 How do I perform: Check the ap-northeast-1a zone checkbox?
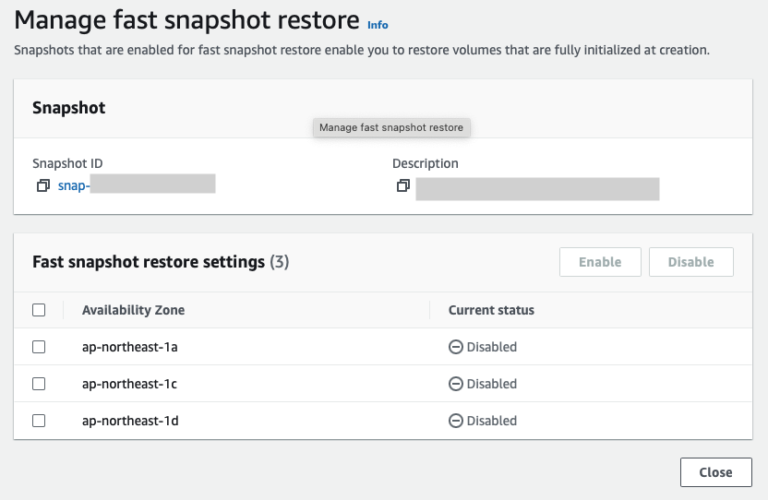point(39,347)
